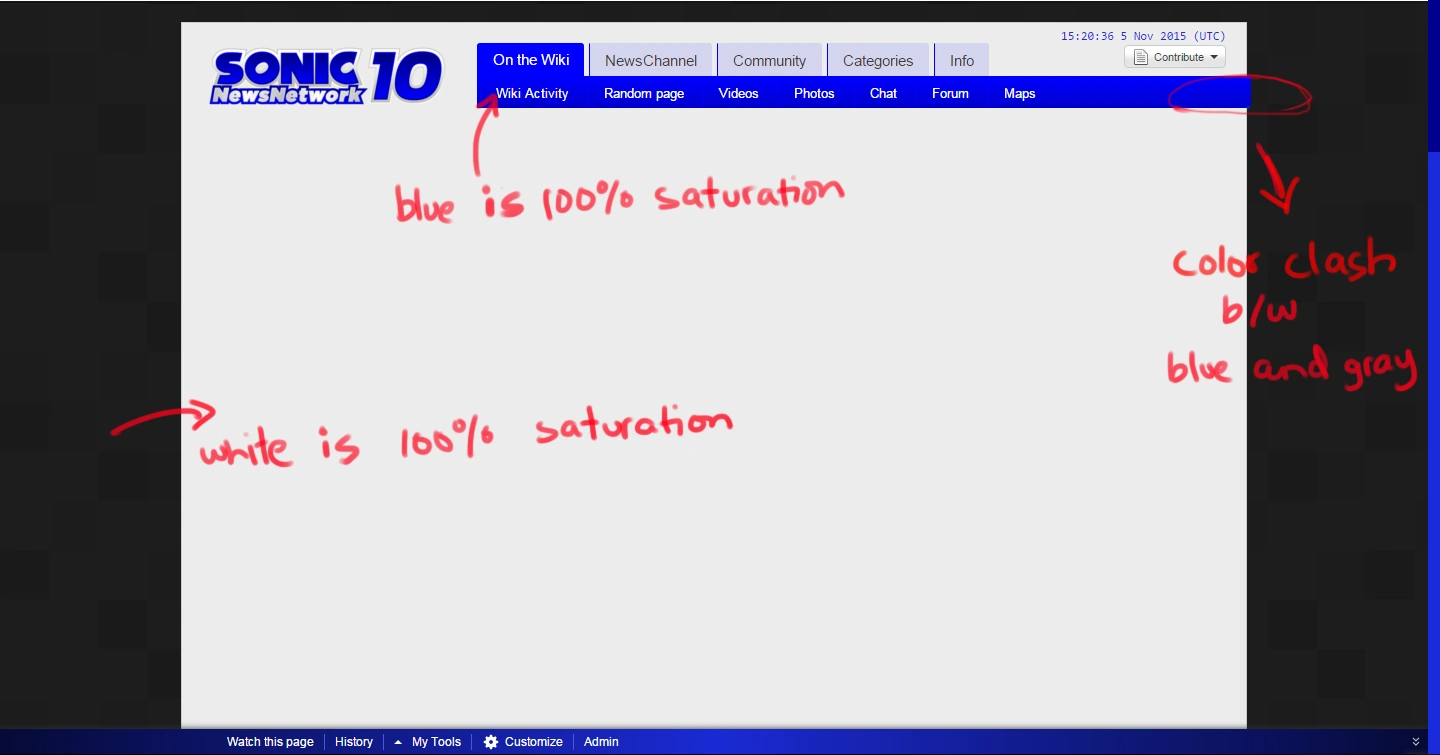Open a Random page
This screenshot has width=1440, height=755.
click(x=644, y=94)
